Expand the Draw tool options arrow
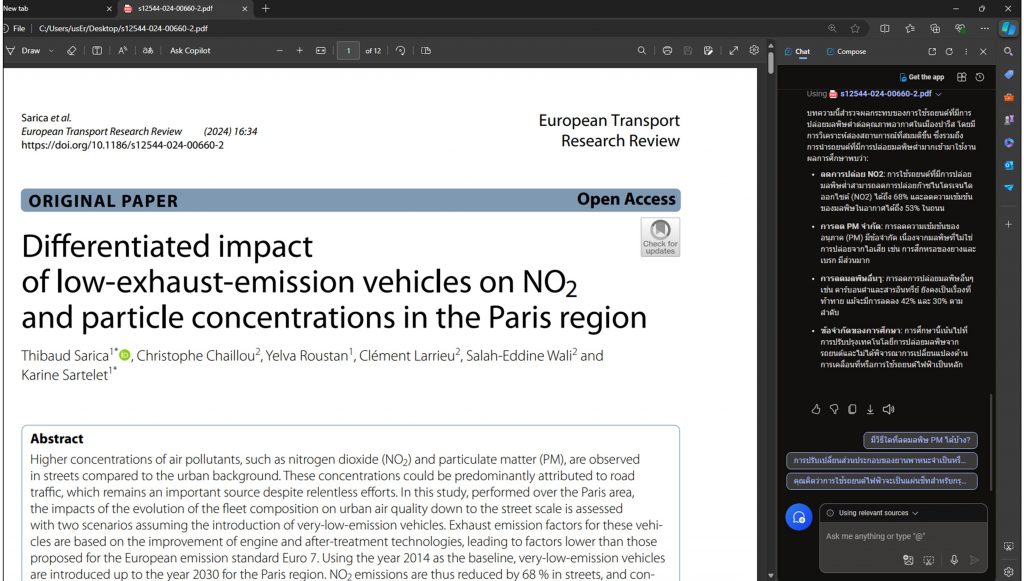This screenshot has width=1024, height=581. [51, 50]
